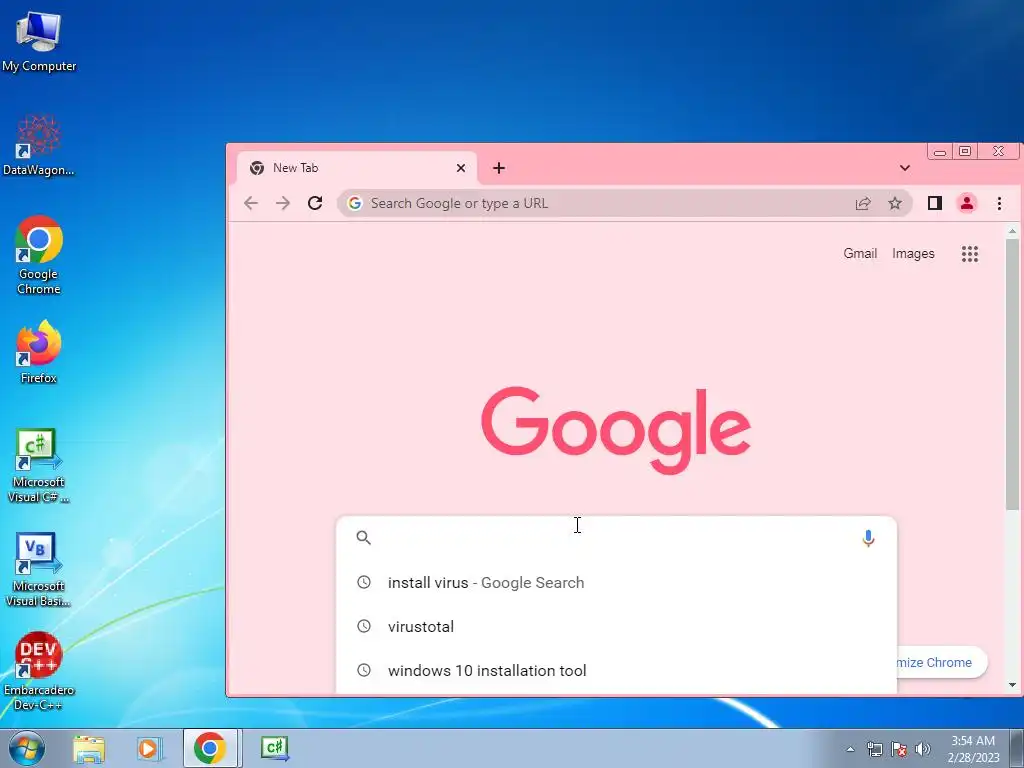Select the New Tab tab

(357, 168)
